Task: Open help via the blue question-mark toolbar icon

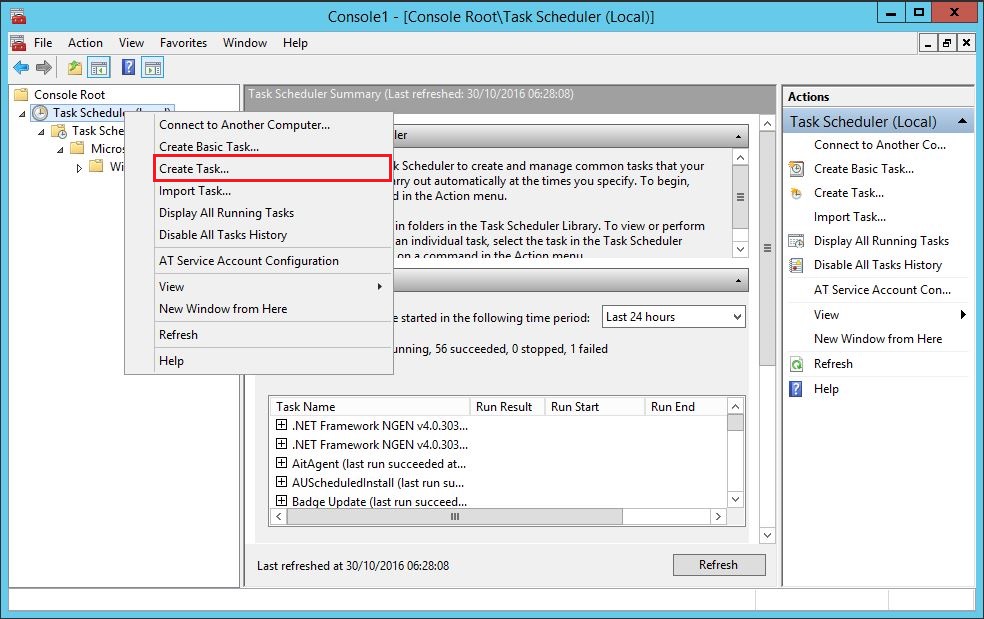Action: [x=128, y=67]
